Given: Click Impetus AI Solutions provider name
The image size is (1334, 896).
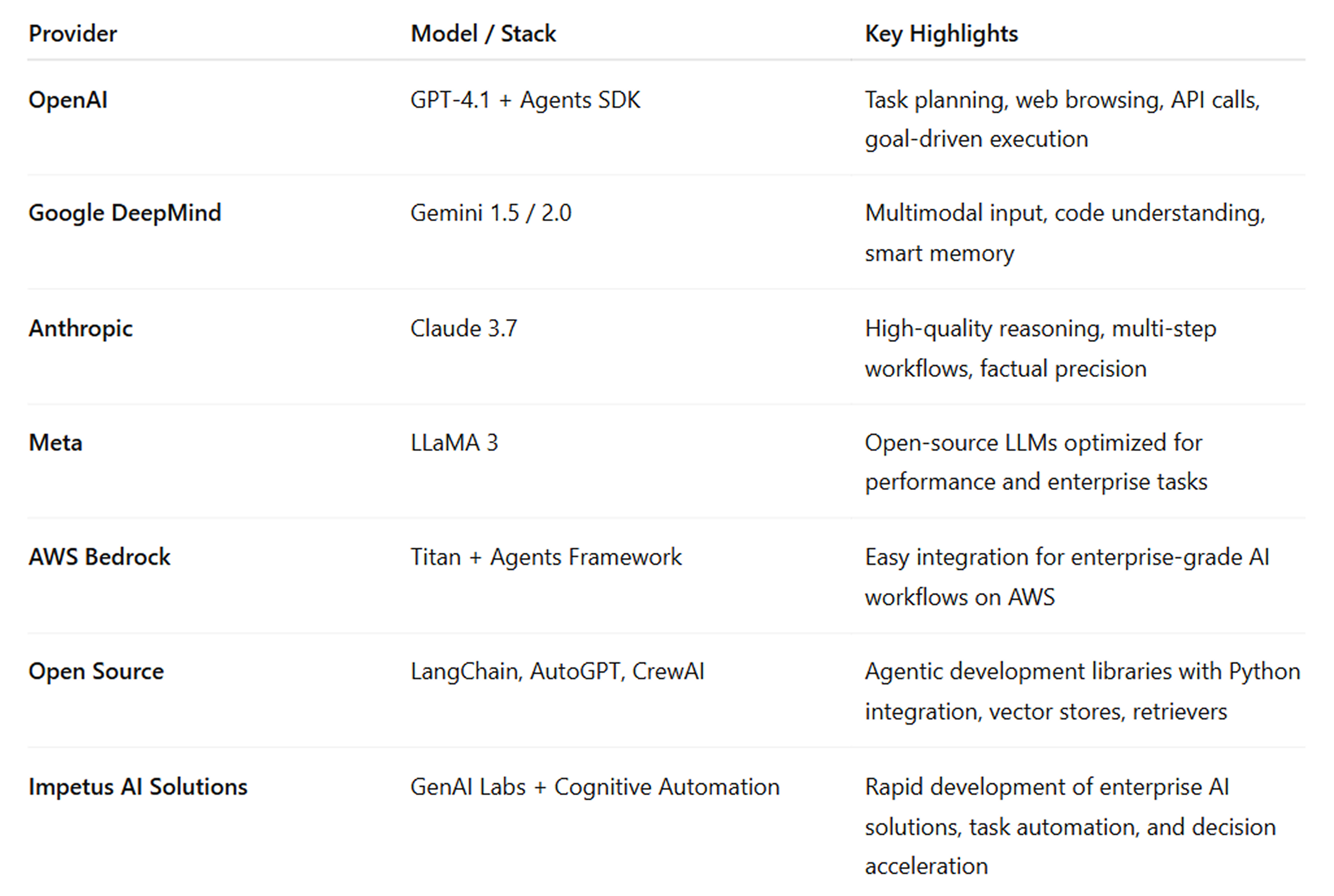Looking at the screenshot, I should (138, 787).
